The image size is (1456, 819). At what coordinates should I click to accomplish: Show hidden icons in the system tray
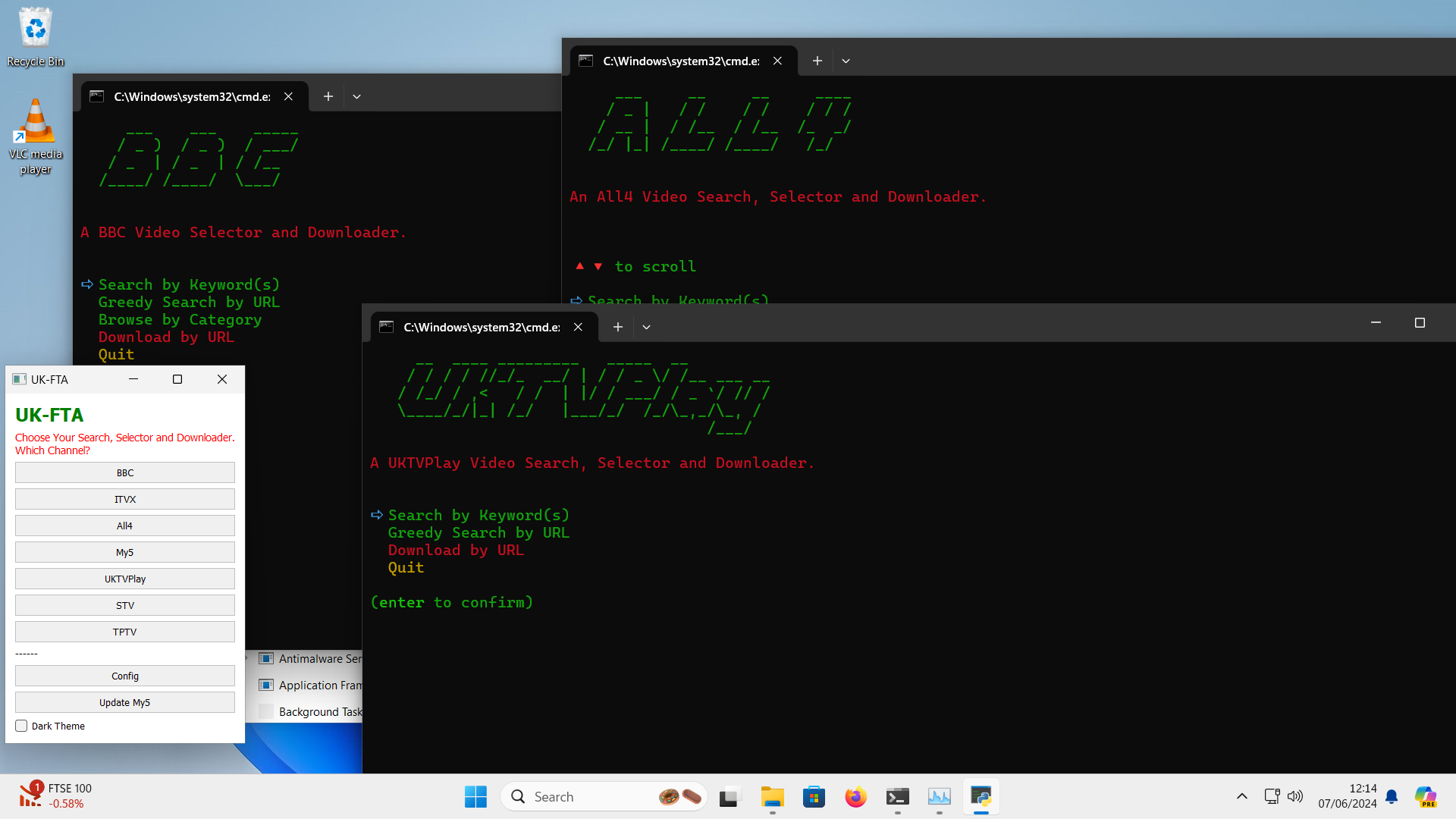point(1241,796)
